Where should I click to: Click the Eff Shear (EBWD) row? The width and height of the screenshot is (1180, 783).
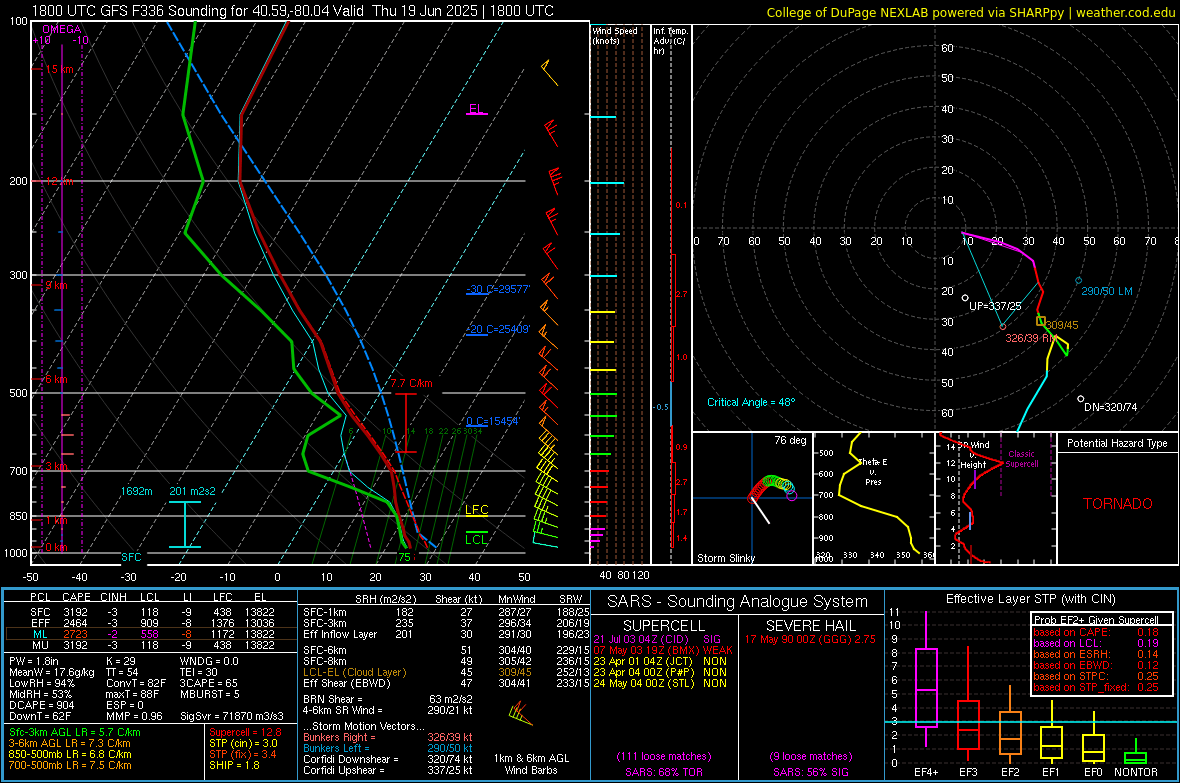click(447, 683)
